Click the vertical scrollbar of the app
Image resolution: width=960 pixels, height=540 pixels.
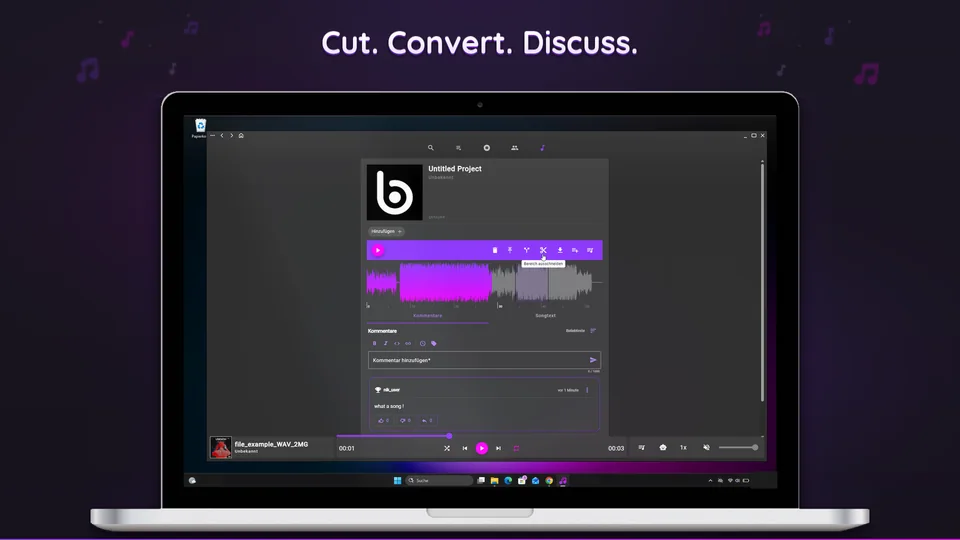[x=762, y=282]
